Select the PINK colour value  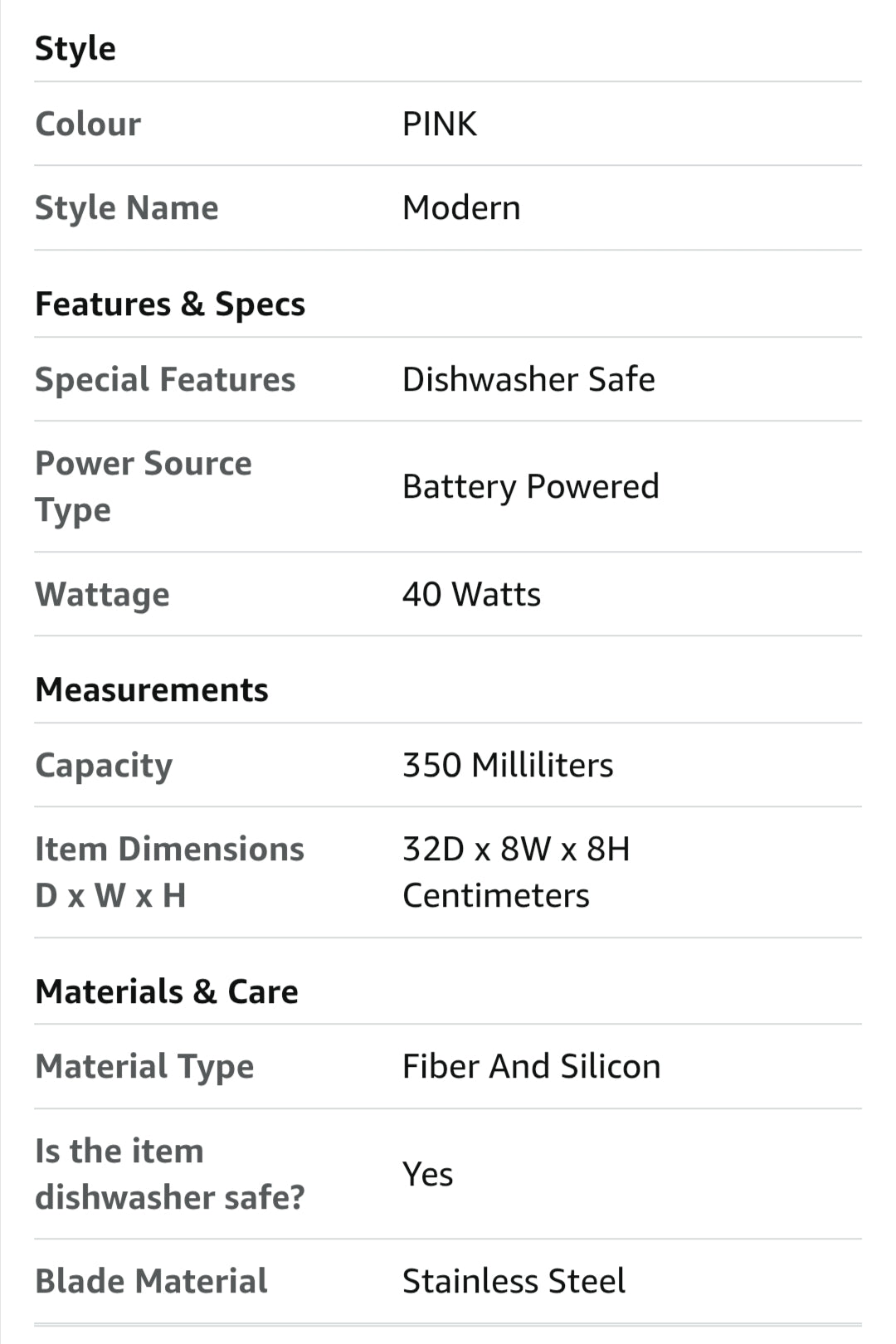coord(440,124)
